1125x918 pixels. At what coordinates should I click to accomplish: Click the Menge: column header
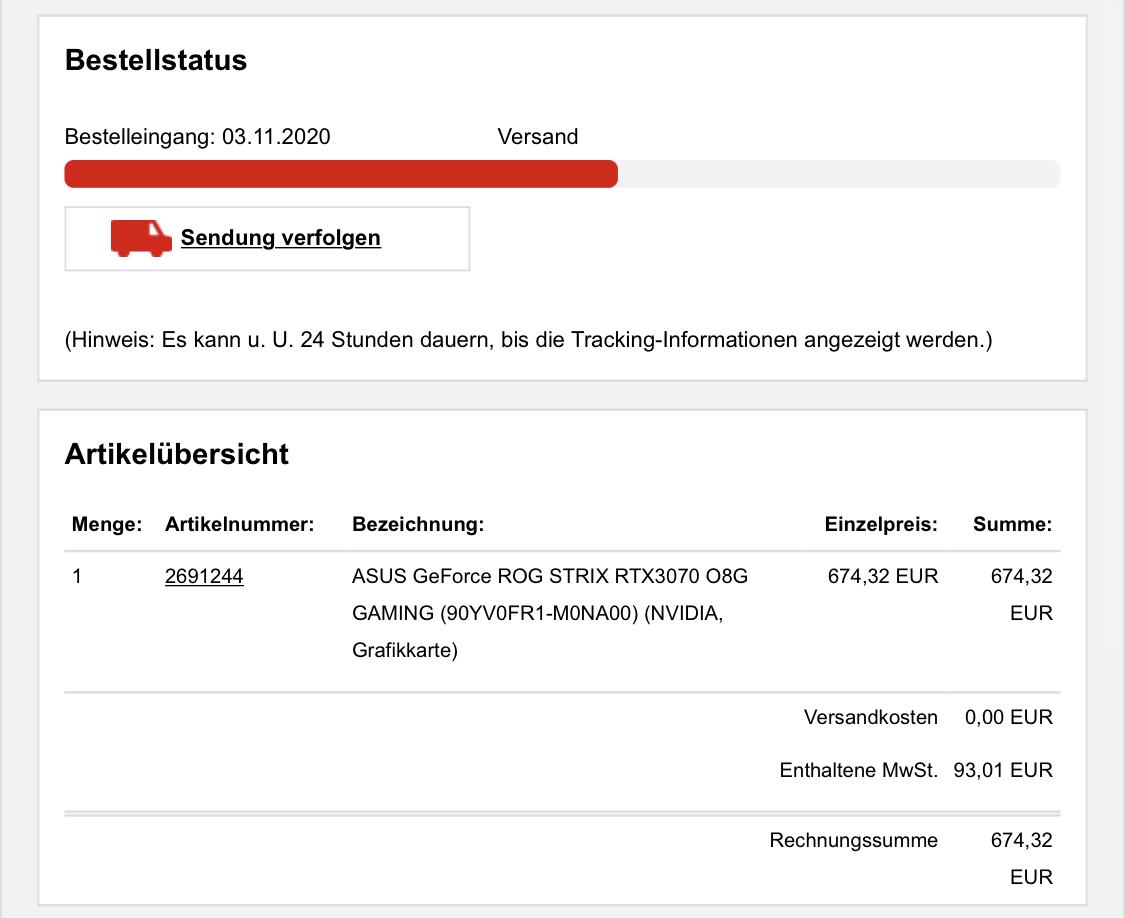[107, 524]
